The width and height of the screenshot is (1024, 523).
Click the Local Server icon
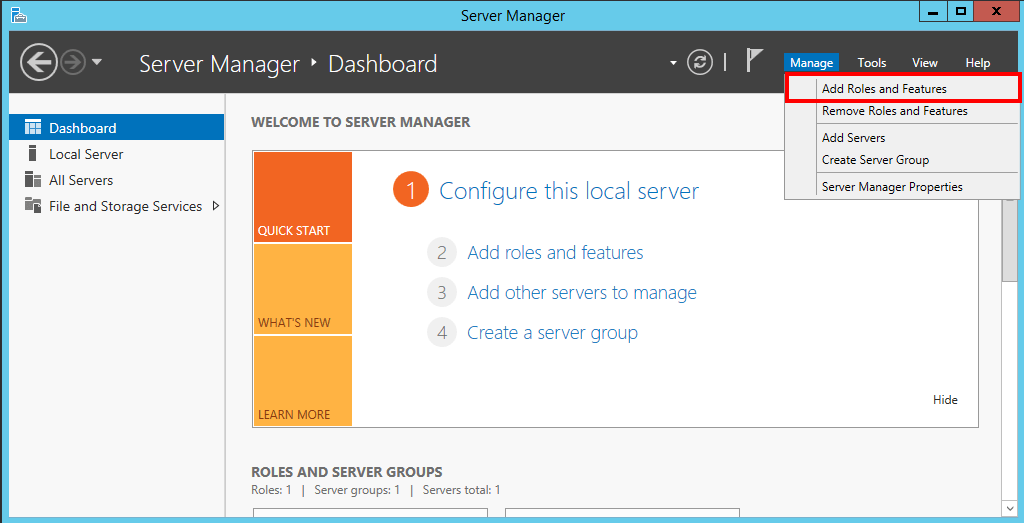coord(33,153)
